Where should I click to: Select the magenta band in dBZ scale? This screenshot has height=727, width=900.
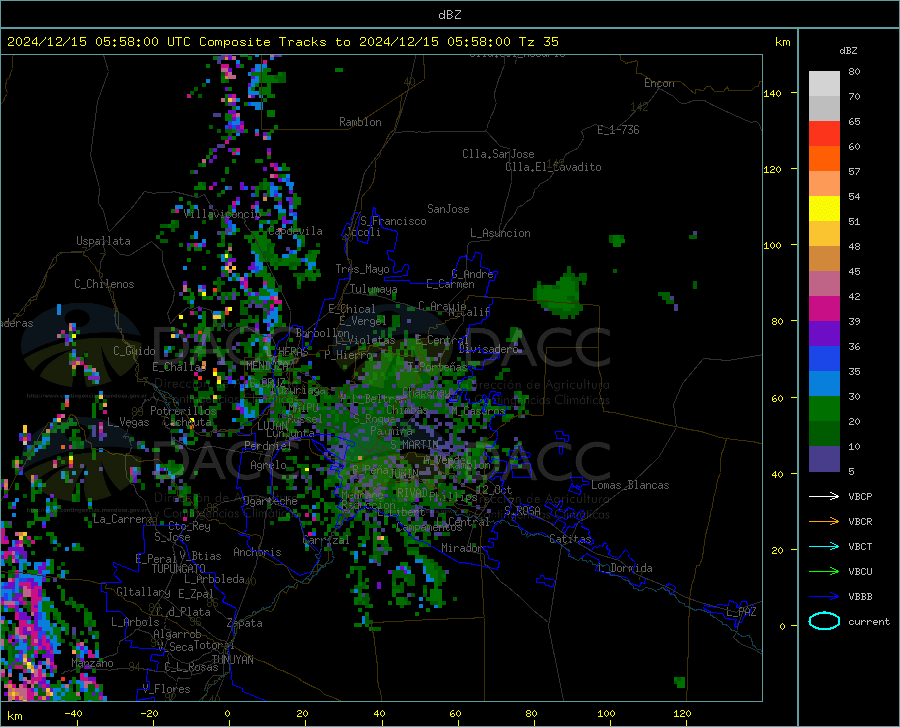pos(824,309)
